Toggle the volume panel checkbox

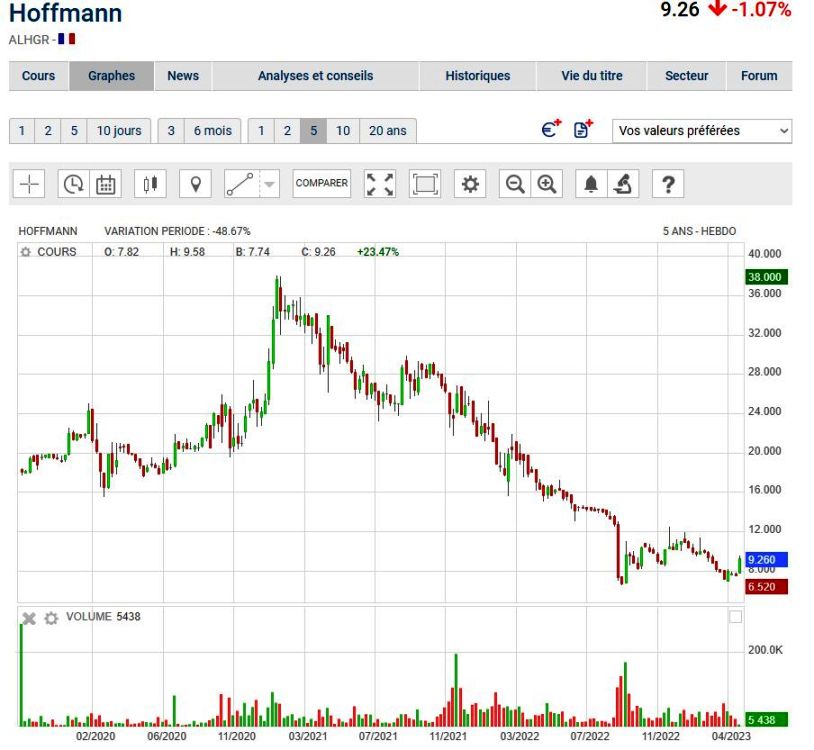(736, 617)
